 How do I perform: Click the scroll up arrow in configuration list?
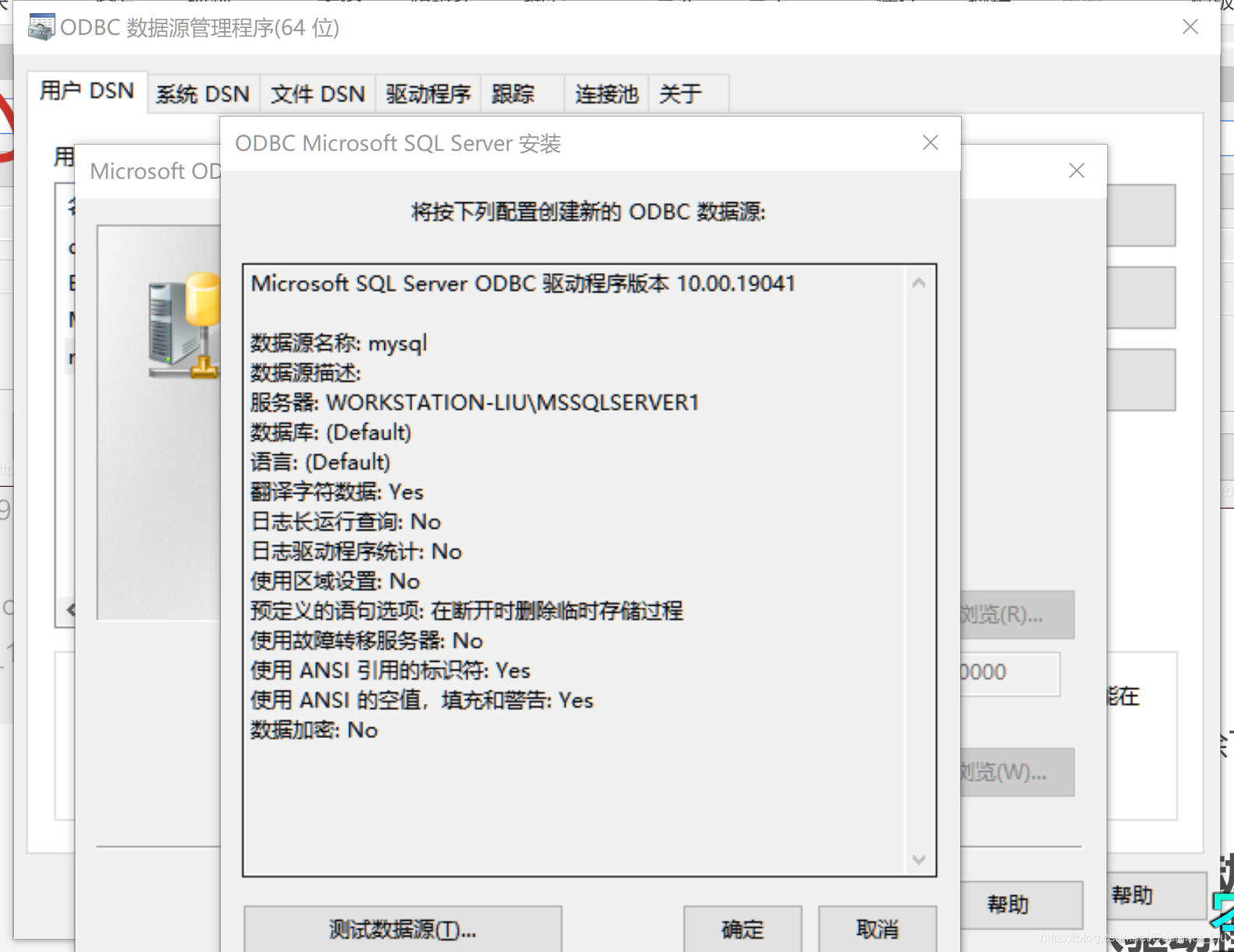(919, 283)
